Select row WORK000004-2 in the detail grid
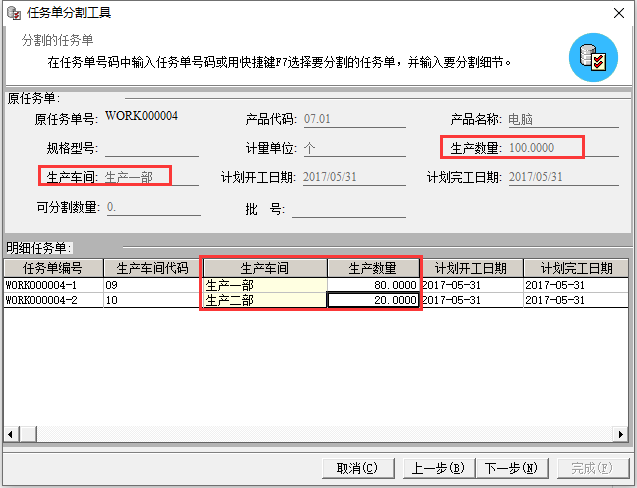The height and width of the screenshot is (488, 637). (x=52, y=300)
